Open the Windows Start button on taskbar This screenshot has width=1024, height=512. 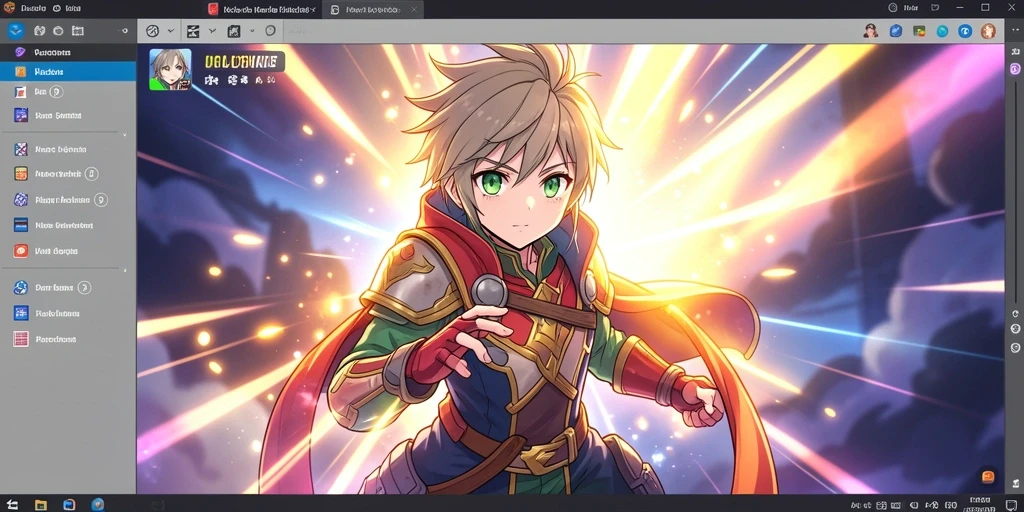coord(12,505)
